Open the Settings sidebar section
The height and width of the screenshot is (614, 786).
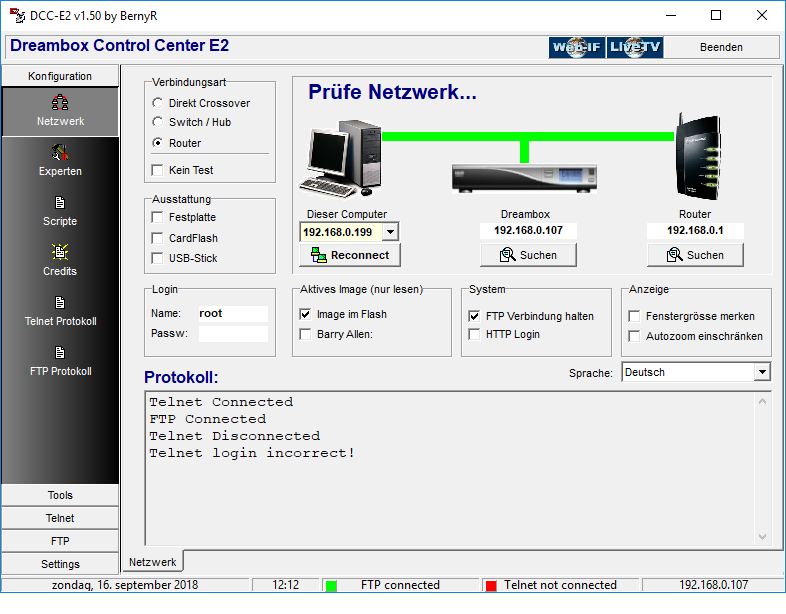pyautogui.click(x=60, y=564)
